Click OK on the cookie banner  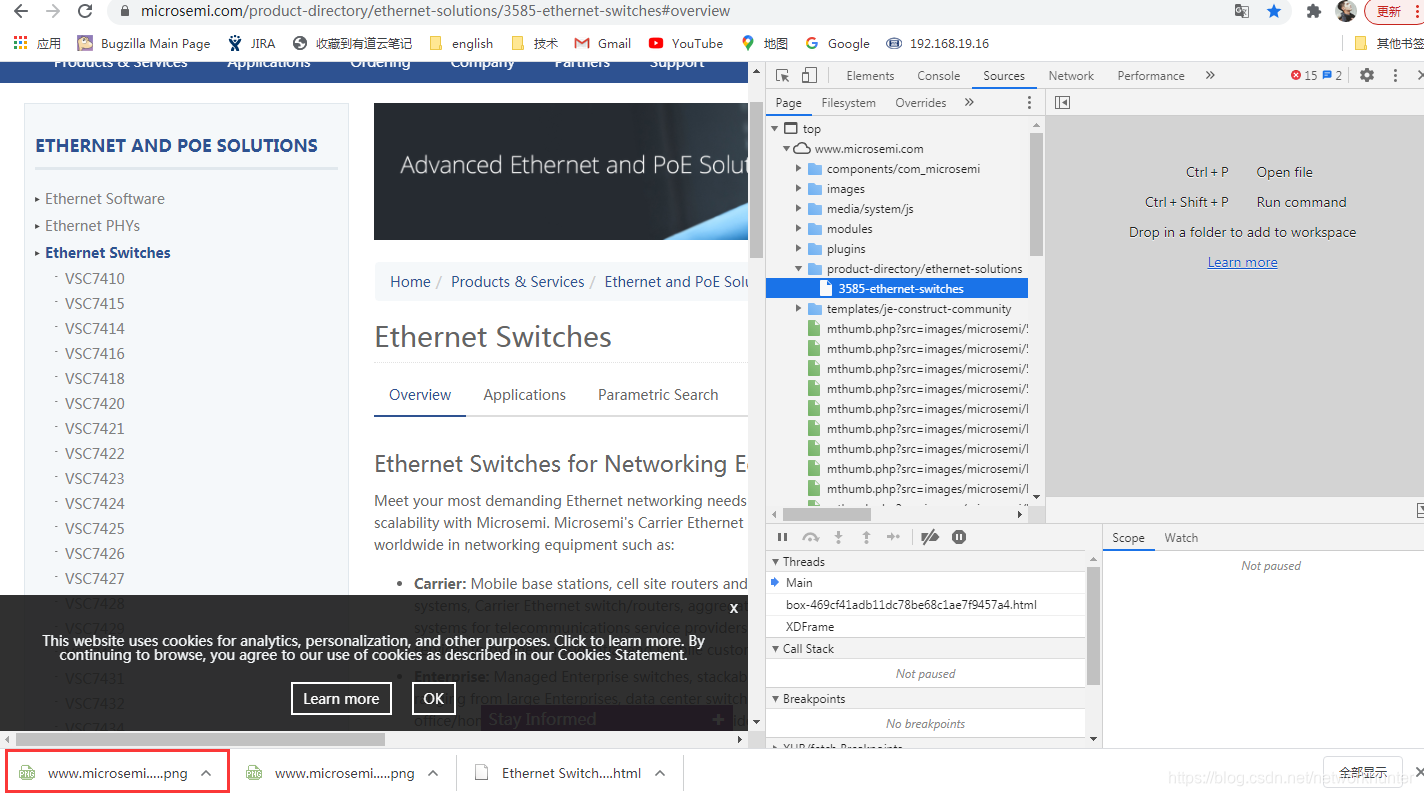434,698
